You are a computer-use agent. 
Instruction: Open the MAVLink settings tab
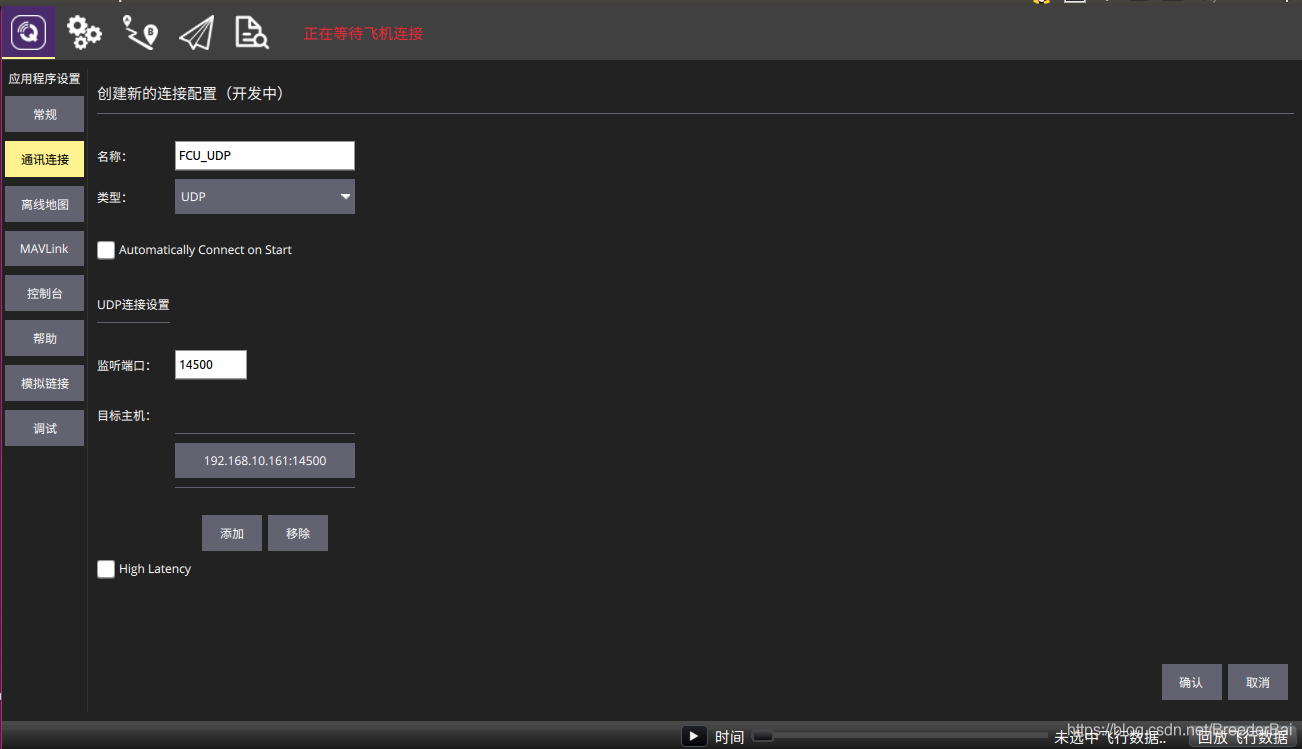coord(44,249)
